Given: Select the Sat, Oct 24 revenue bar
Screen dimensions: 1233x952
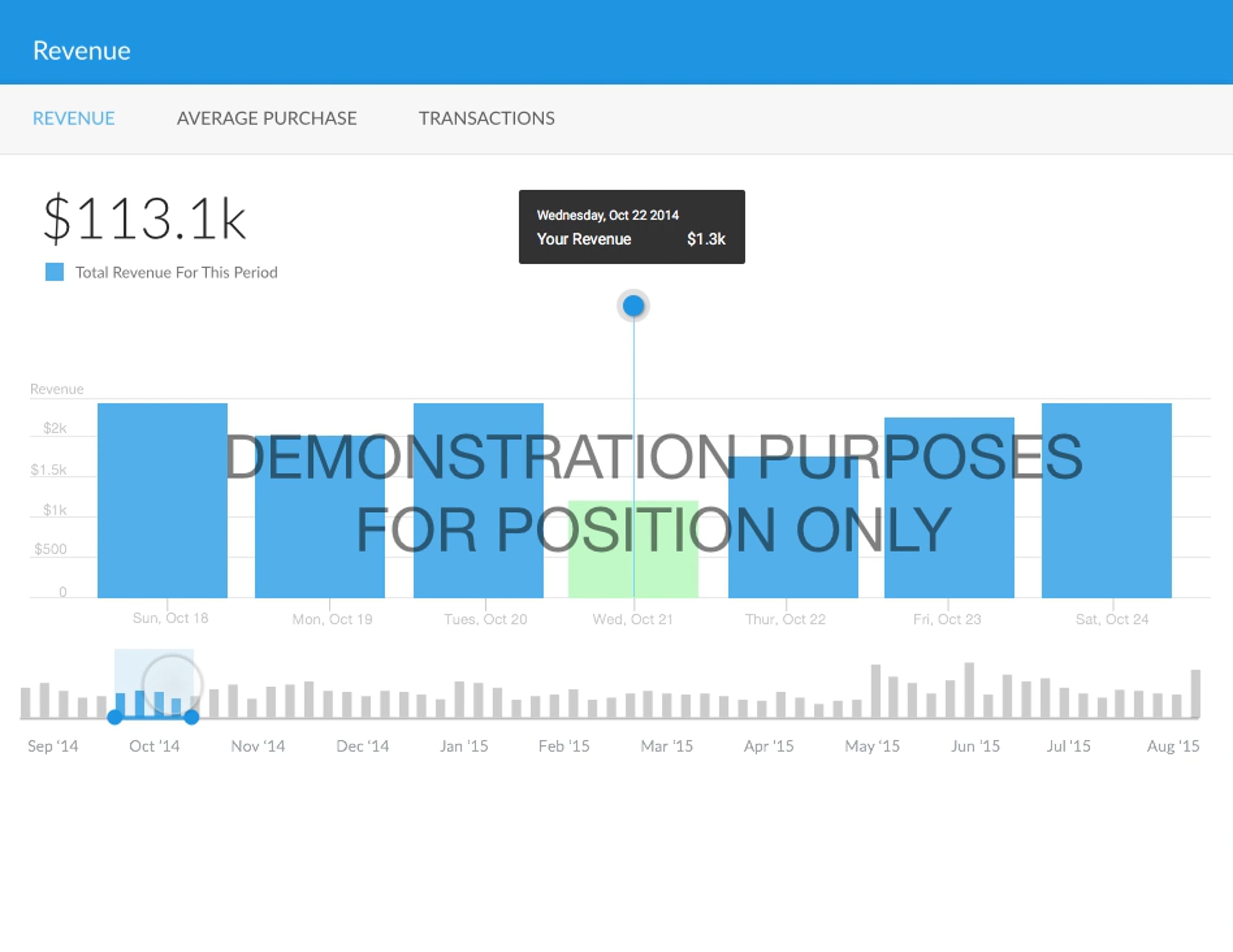Looking at the screenshot, I should click(1107, 500).
